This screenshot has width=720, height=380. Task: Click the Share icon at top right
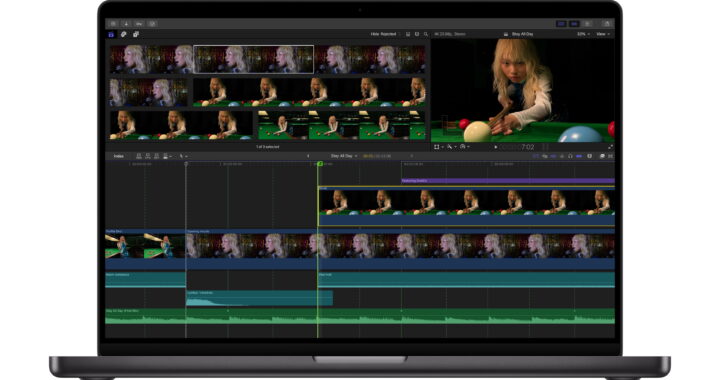coord(607,24)
